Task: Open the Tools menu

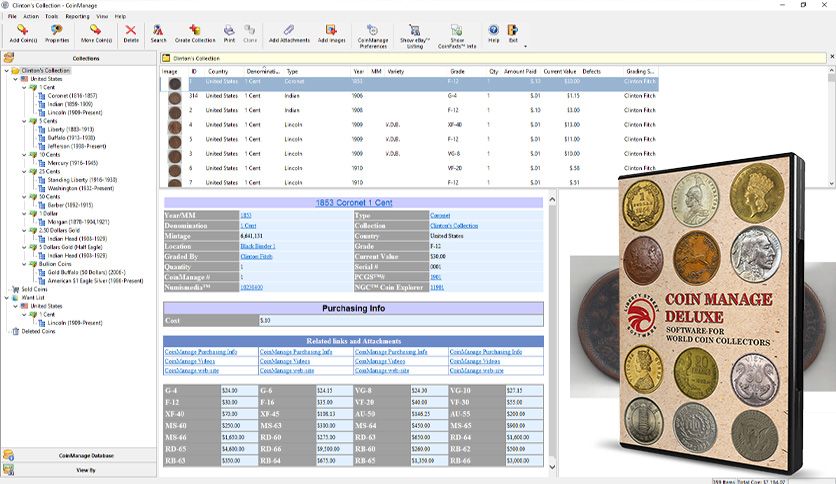Action: point(52,17)
